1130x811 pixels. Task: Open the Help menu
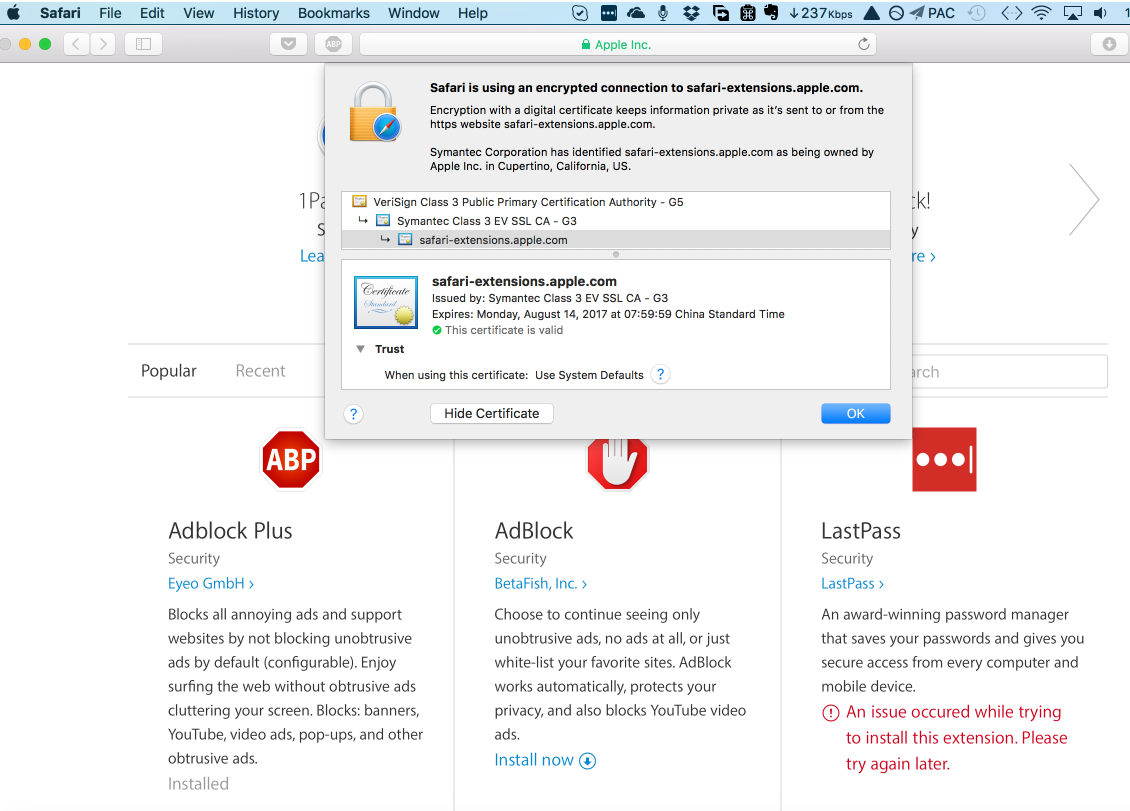point(473,13)
